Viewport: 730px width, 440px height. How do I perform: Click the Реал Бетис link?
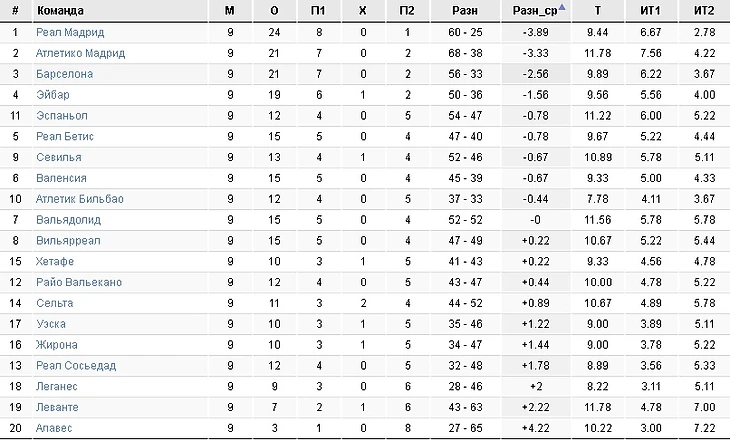pos(66,137)
